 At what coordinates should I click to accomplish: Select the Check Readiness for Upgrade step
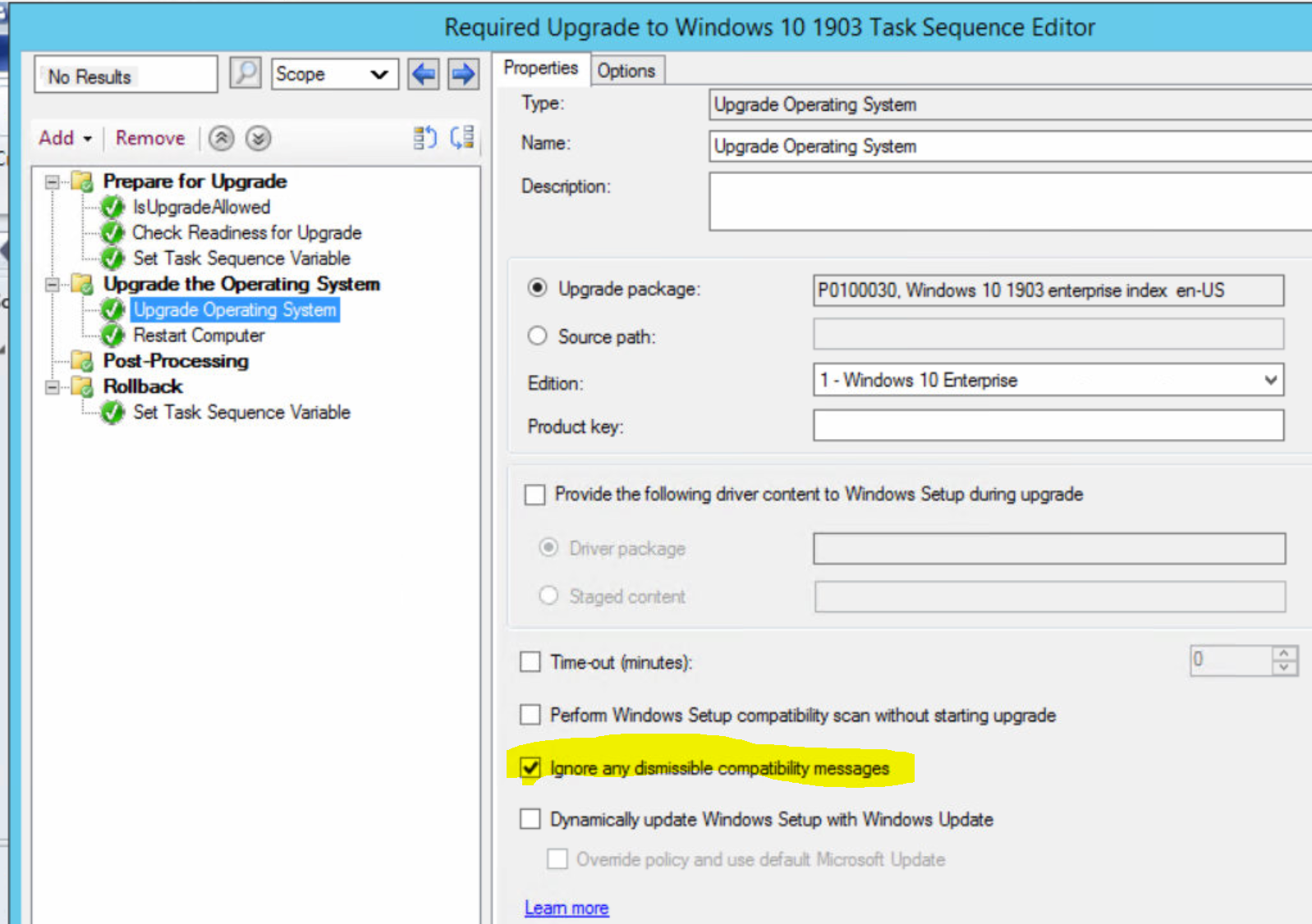(x=247, y=233)
